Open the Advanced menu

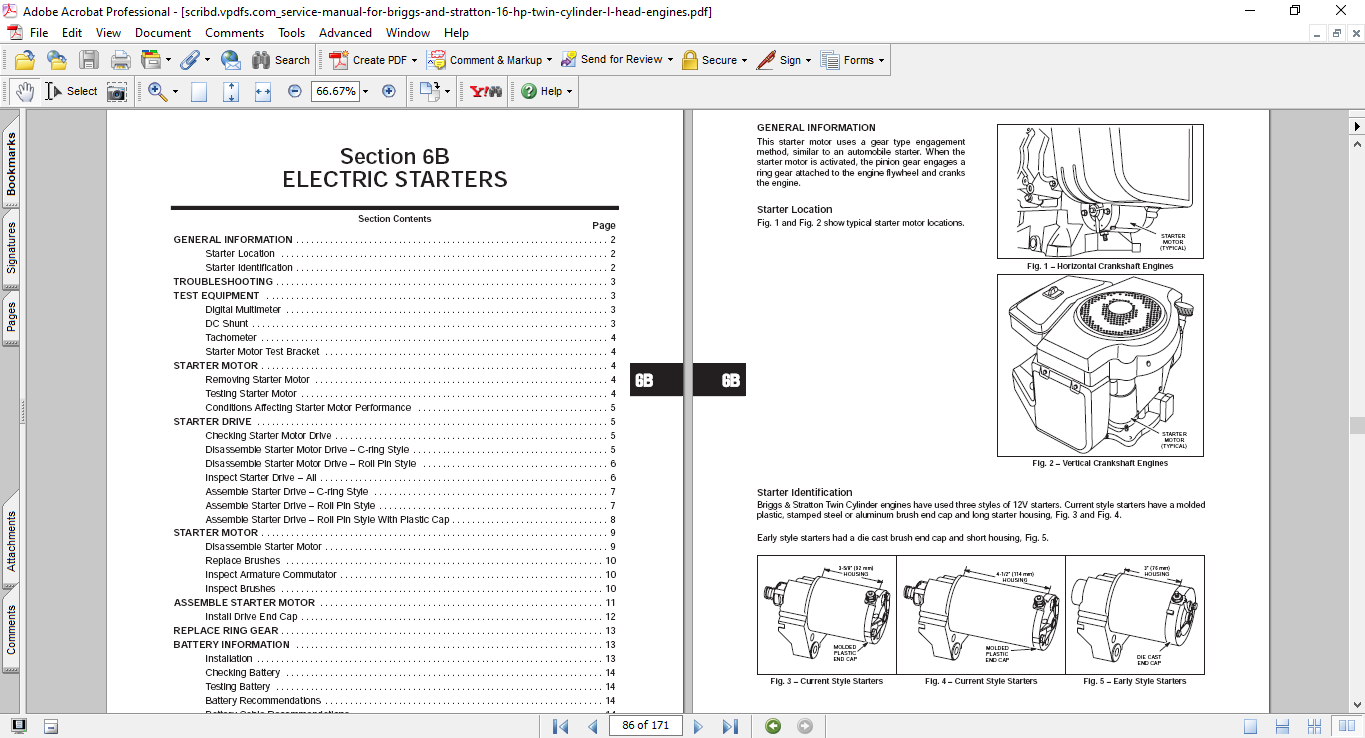[345, 32]
